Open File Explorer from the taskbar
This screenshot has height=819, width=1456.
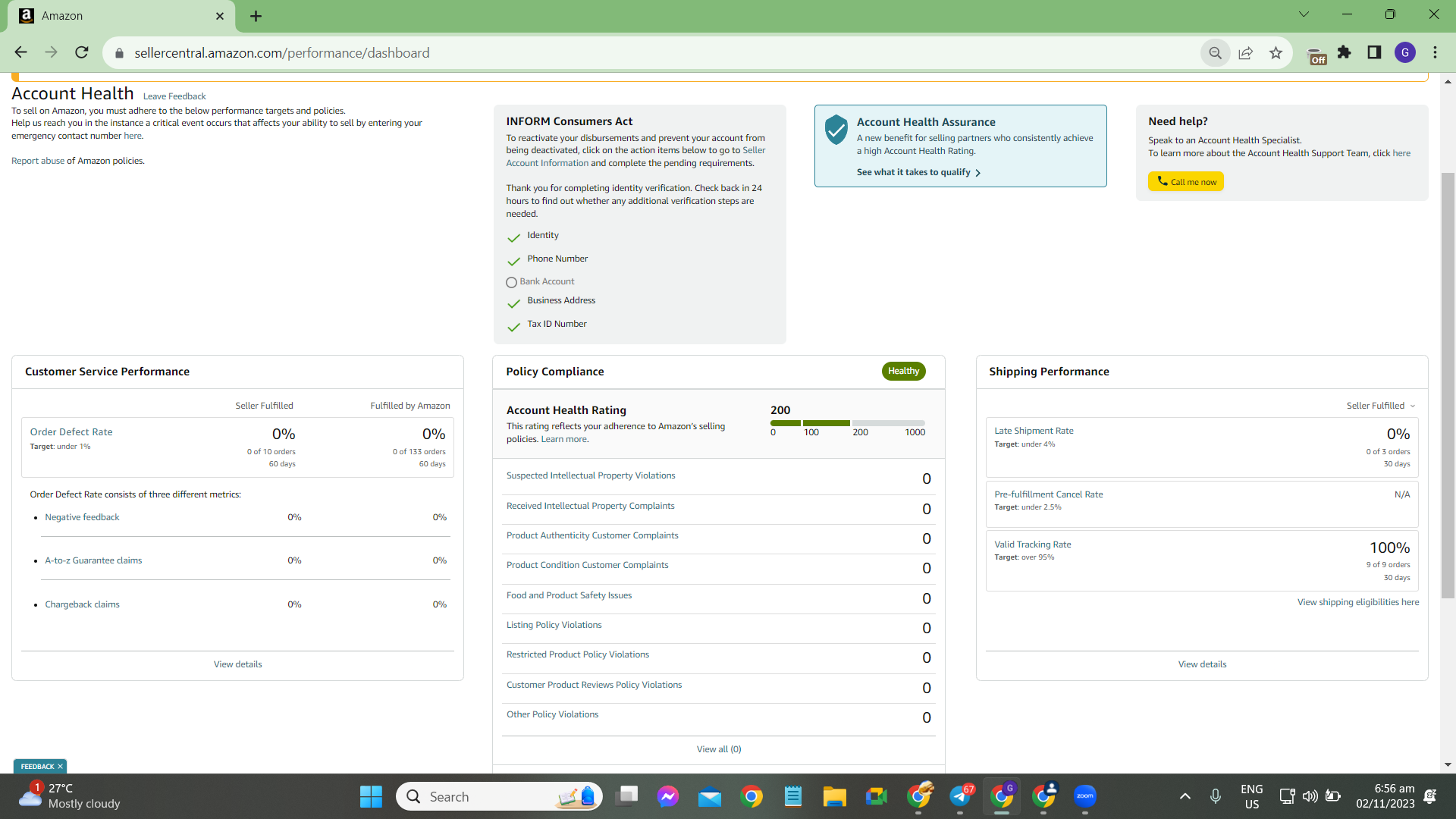click(x=834, y=796)
